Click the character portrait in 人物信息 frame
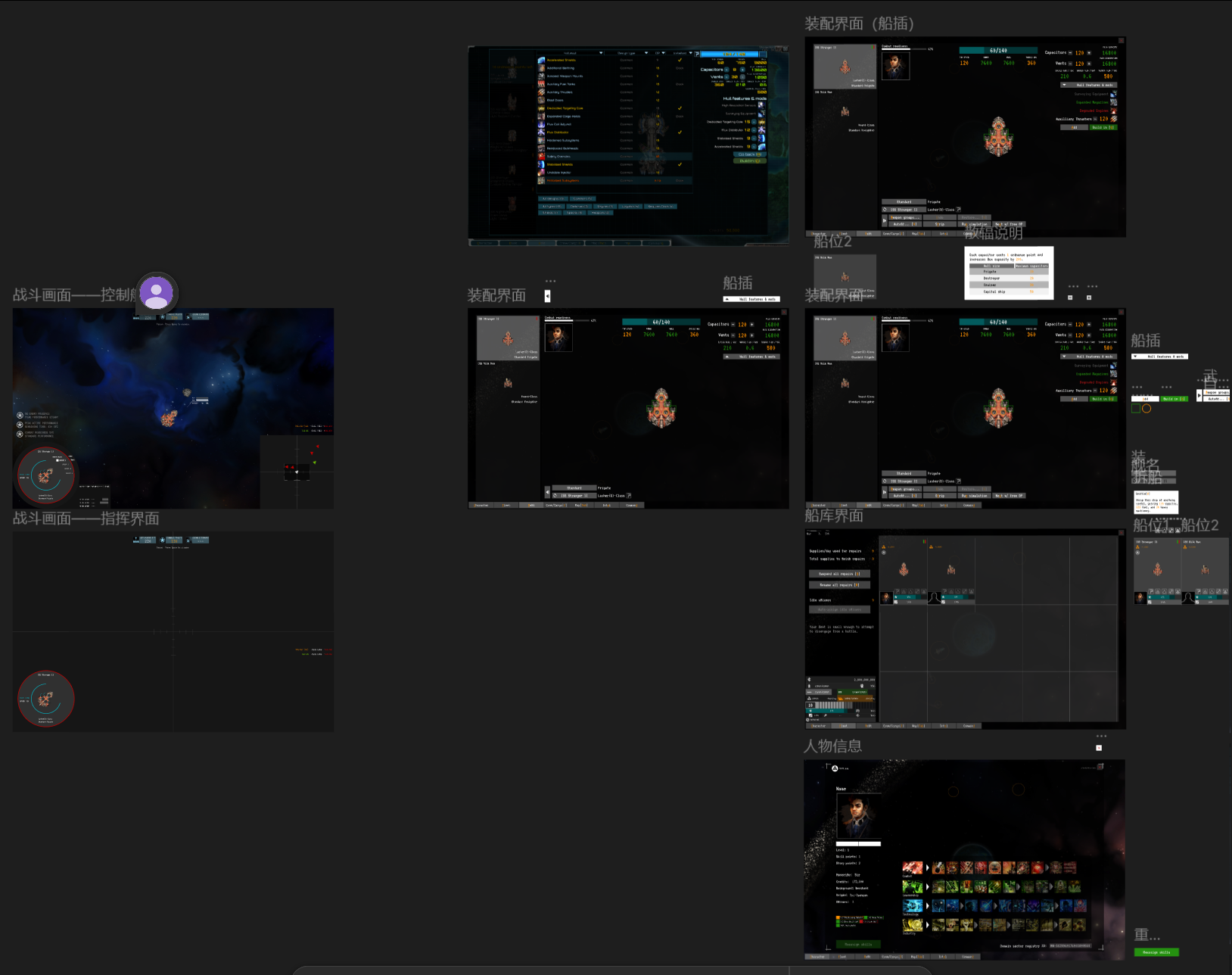 [859, 815]
